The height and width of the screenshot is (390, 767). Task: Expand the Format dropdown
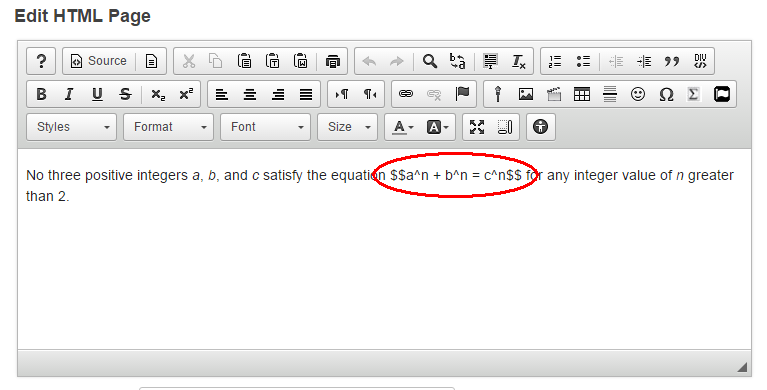click(x=168, y=127)
